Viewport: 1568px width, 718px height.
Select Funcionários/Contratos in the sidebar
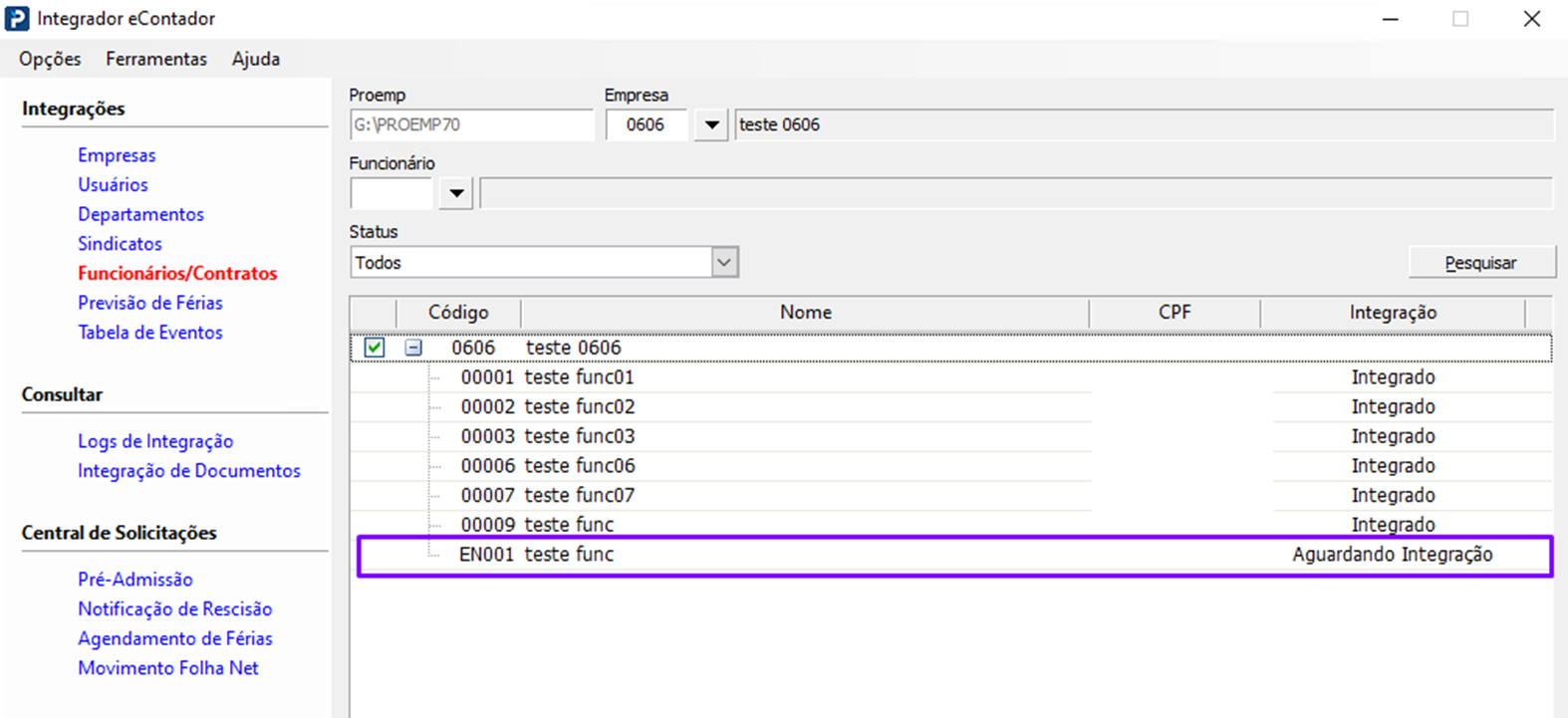[177, 273]
